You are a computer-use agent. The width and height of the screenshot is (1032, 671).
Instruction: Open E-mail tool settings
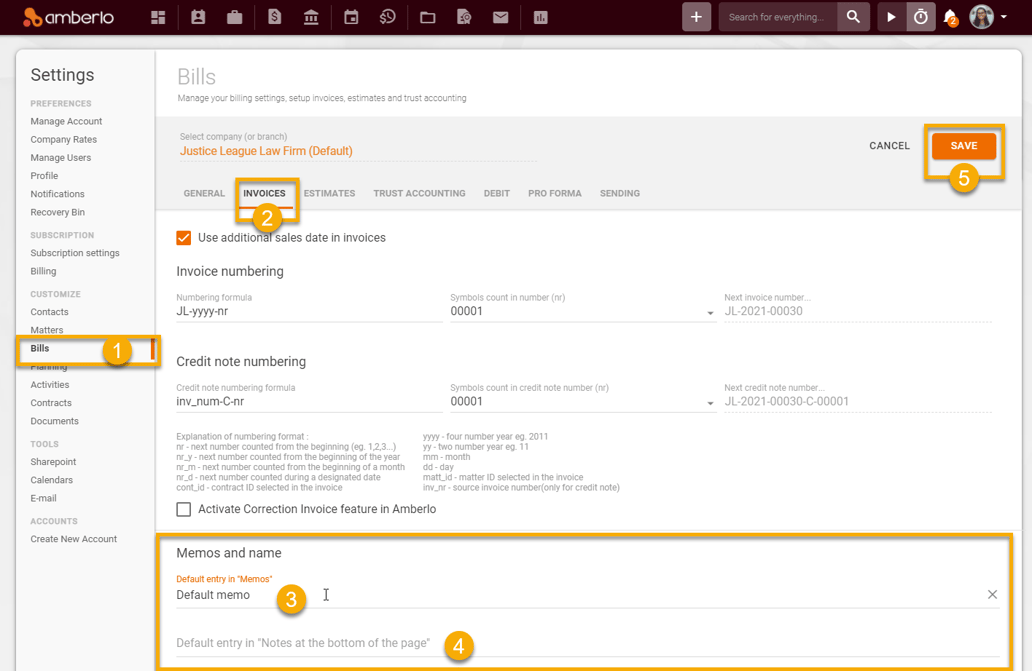43,498
